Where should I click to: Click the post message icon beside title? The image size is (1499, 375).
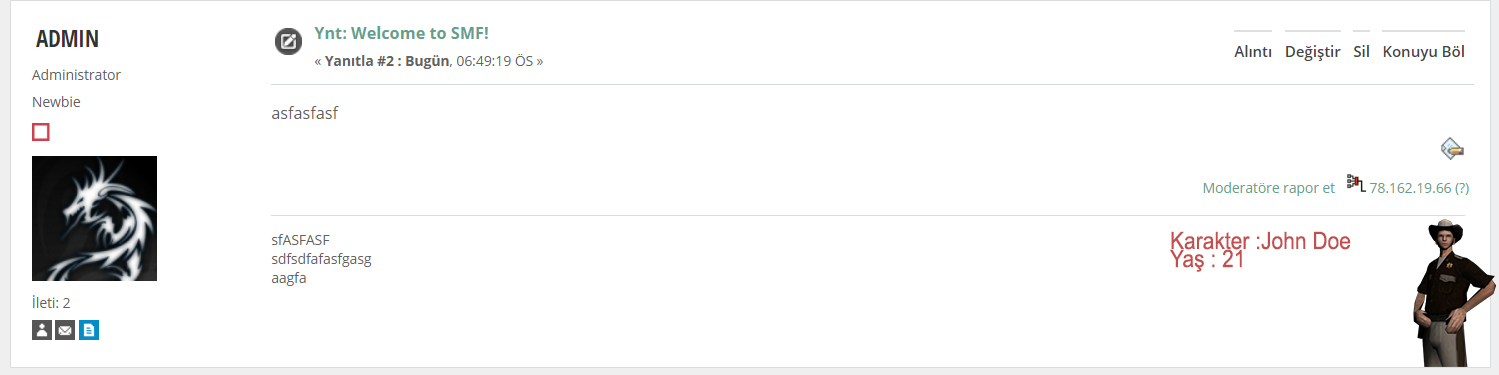point(288,42)
